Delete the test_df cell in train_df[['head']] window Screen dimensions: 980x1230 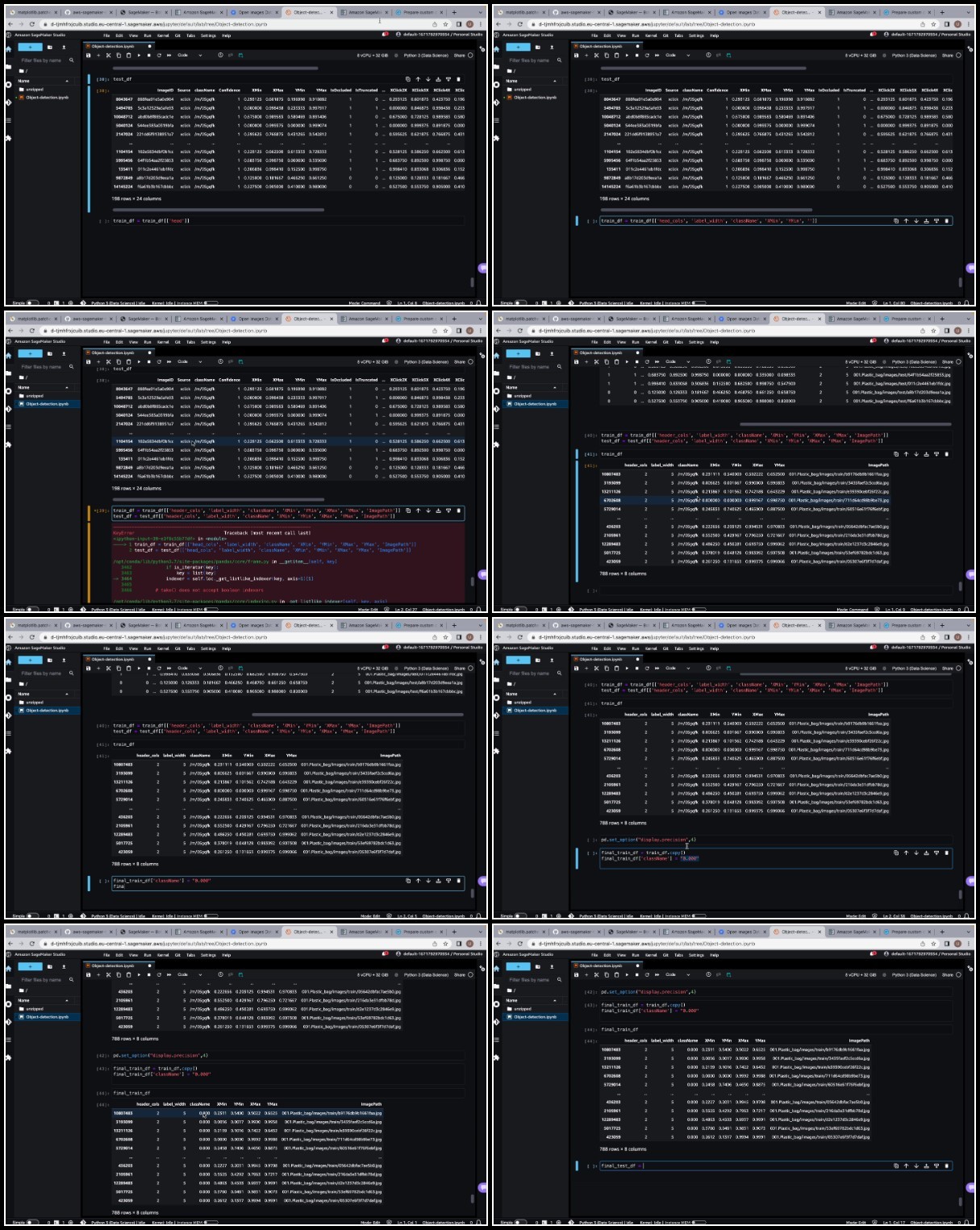click(458, 79)
